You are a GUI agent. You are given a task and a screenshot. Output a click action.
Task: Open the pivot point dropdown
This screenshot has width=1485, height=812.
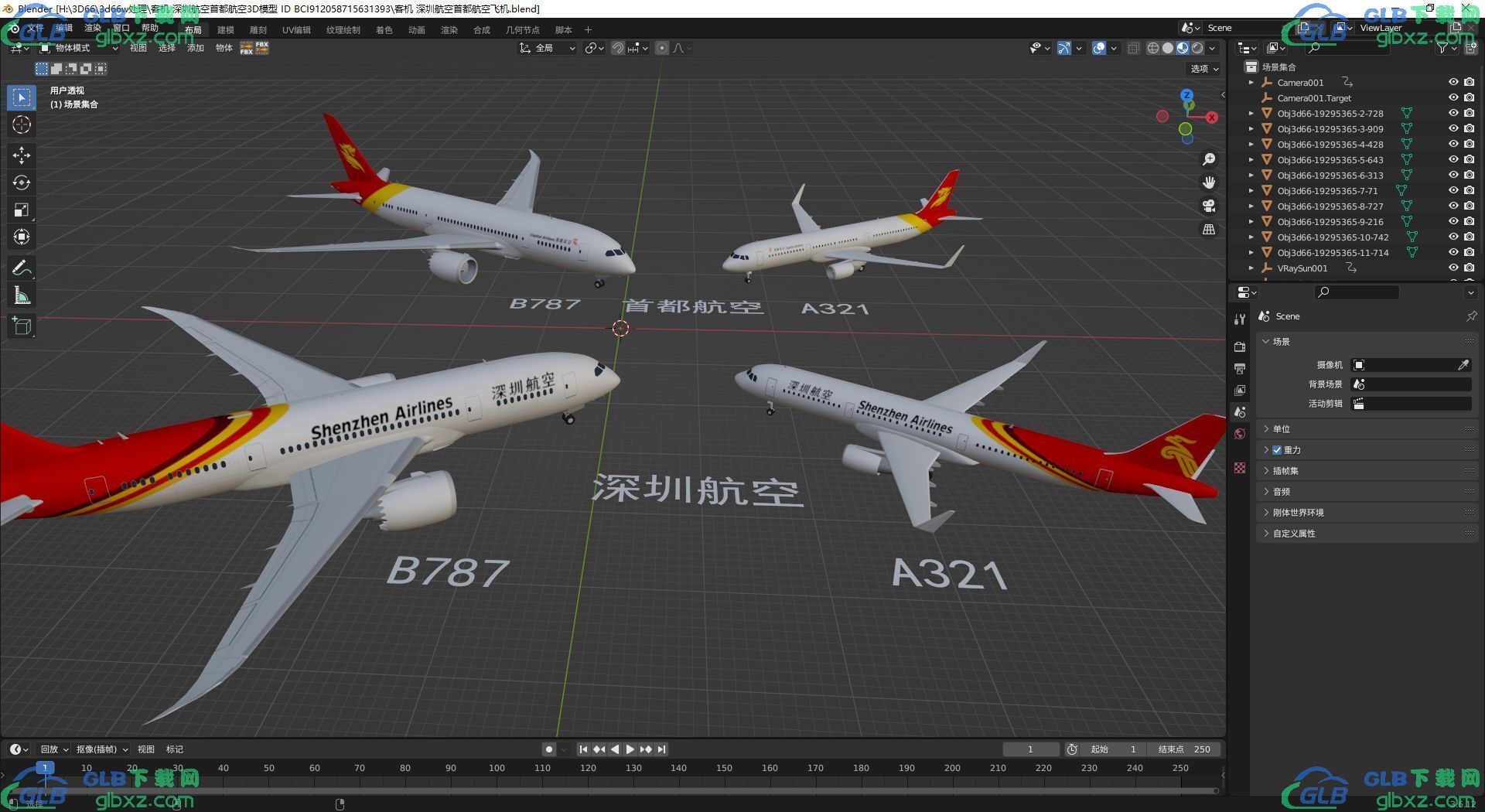click(x=594, y=48)
